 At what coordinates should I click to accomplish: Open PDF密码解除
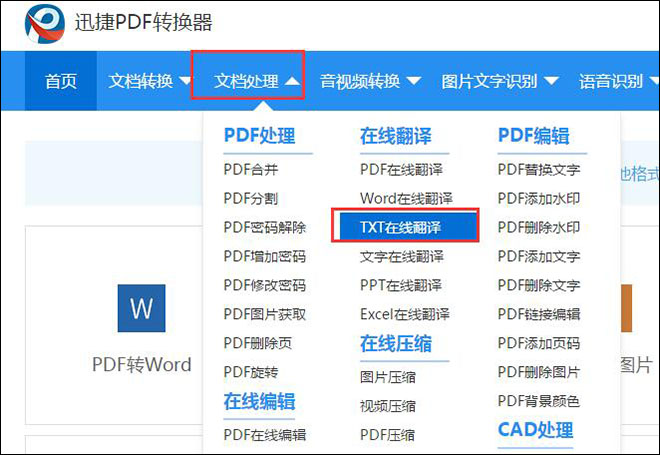click(x=265, y=227)
